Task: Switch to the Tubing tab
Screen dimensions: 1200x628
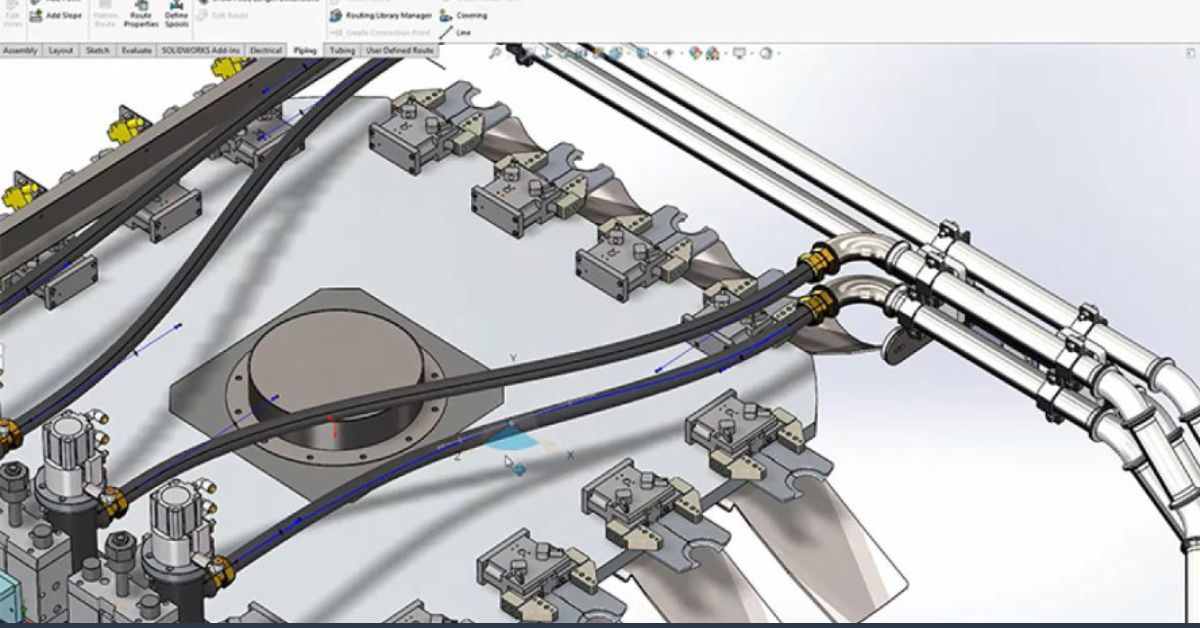Action: click(343, 48)
